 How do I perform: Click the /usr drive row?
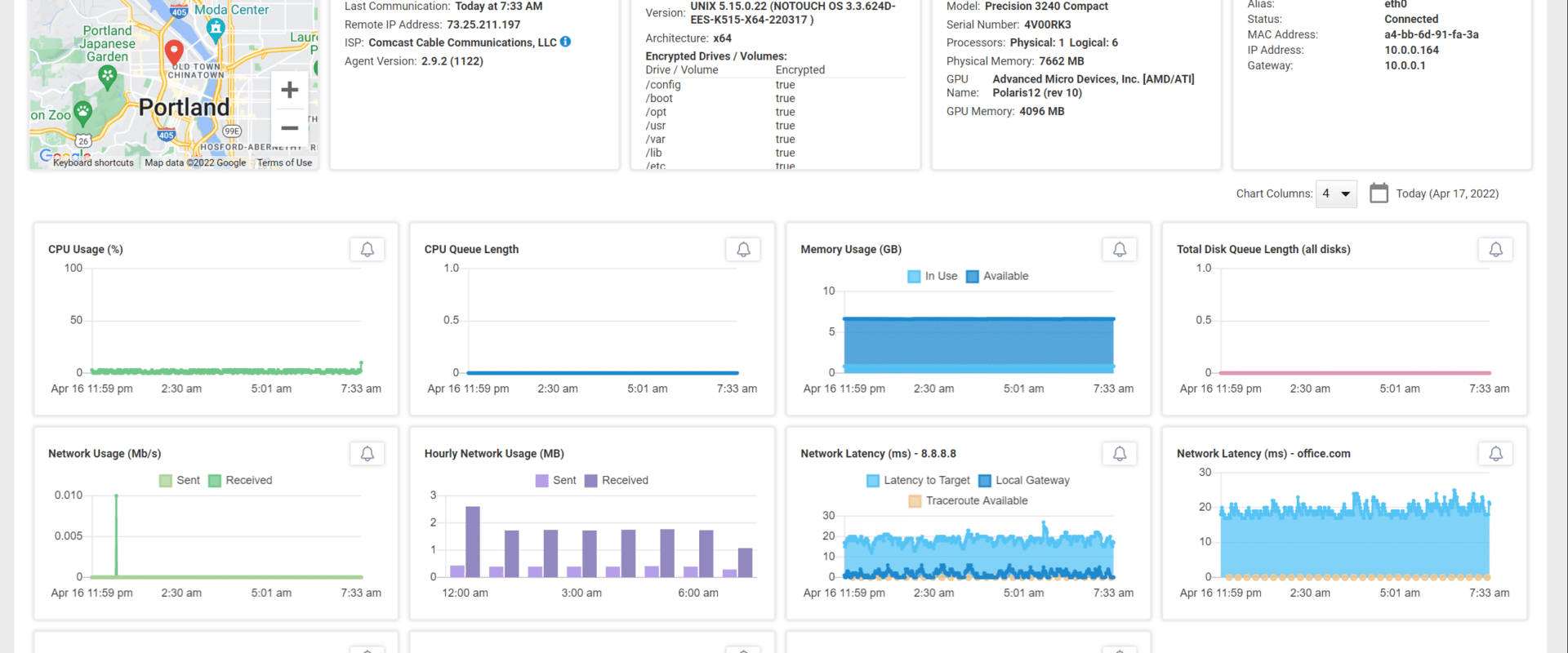(775, 126)
